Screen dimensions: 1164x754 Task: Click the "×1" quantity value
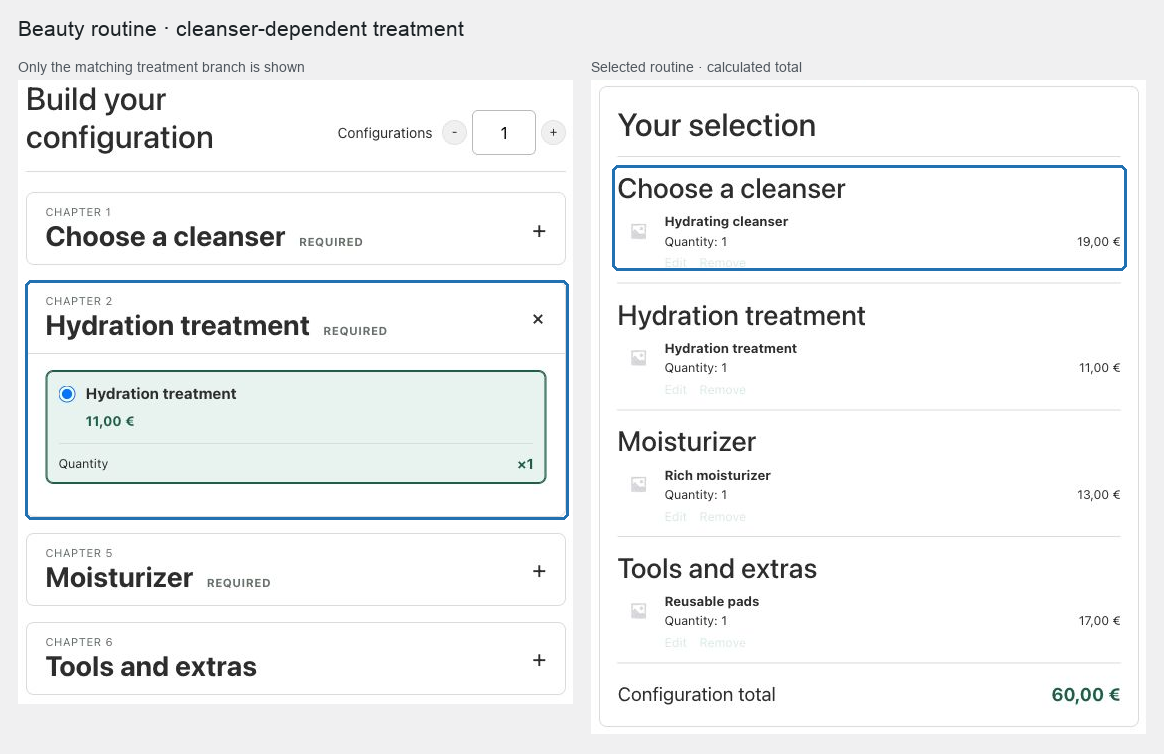point(526,465)
